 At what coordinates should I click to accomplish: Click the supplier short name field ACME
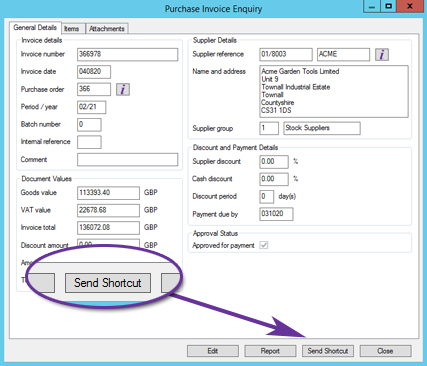click(343, 54)
